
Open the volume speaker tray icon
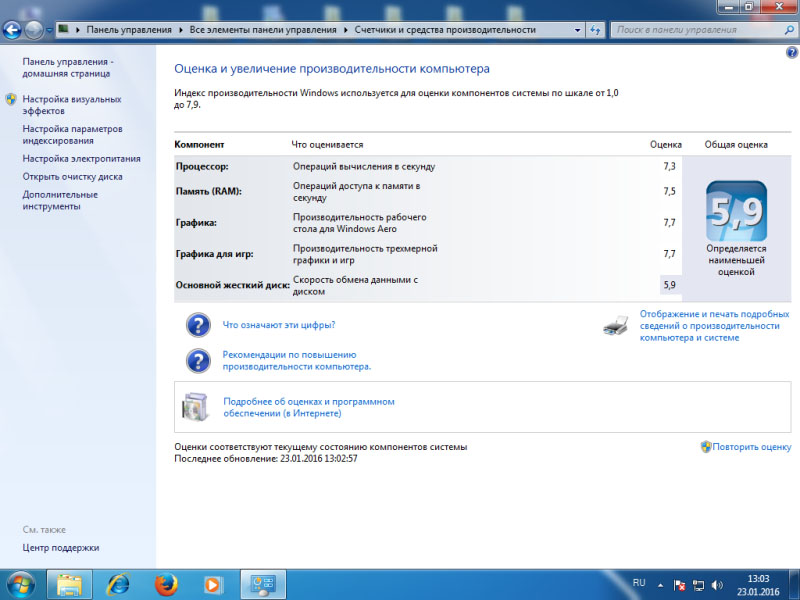(717, 585)
